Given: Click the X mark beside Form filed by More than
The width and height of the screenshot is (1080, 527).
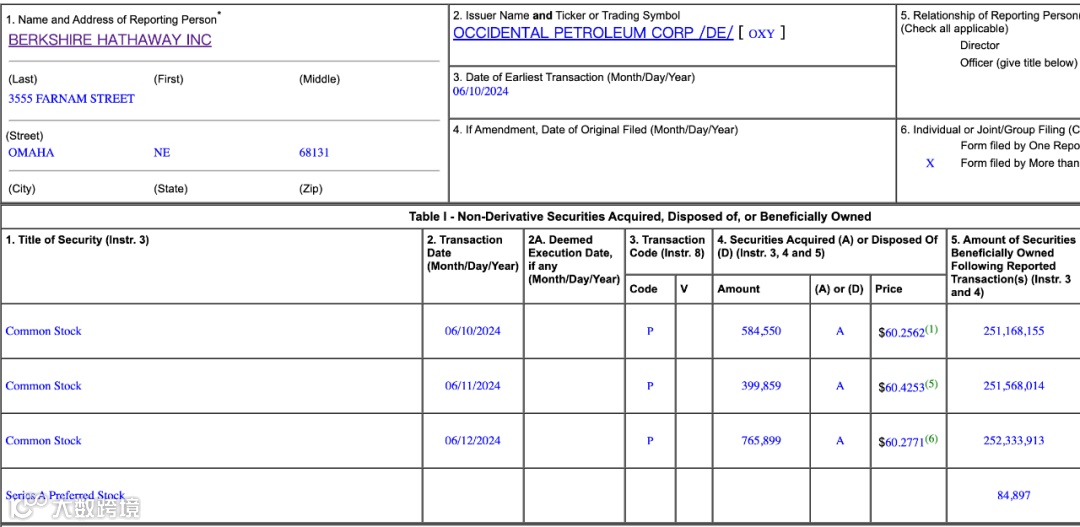Looking at the screenshot, I should [930, 163].
